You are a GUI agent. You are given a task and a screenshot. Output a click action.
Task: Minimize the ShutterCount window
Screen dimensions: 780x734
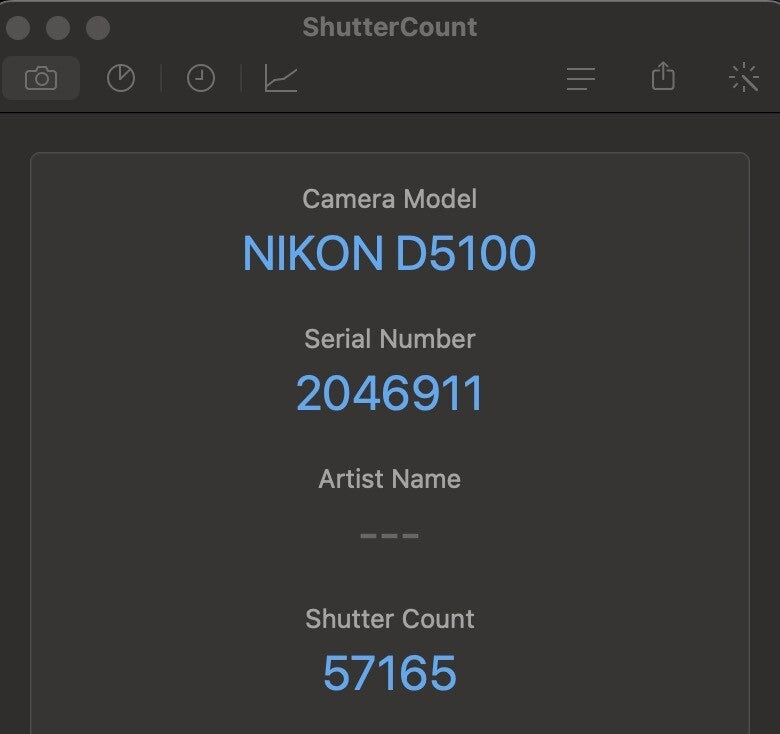coord(58,27)
